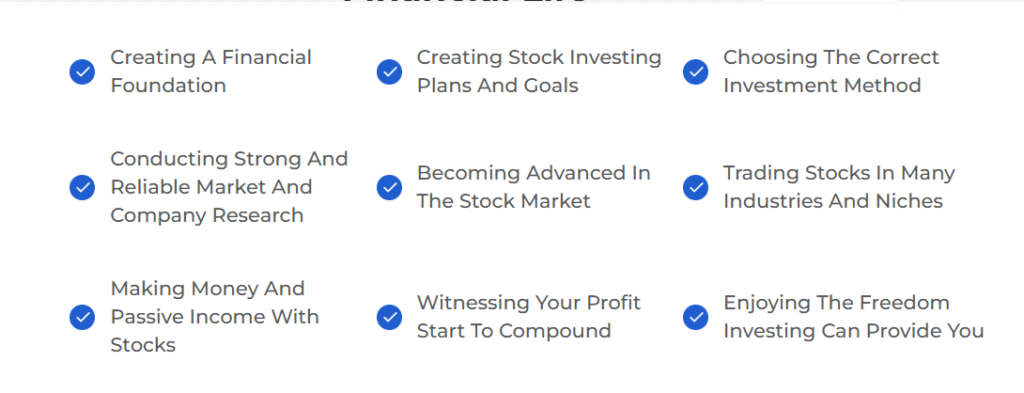Viewport: 1024px width, 393px height.
Task: Click the Creating Stock Investing Plans And Goals text
Action: click(x=539, y=71)
